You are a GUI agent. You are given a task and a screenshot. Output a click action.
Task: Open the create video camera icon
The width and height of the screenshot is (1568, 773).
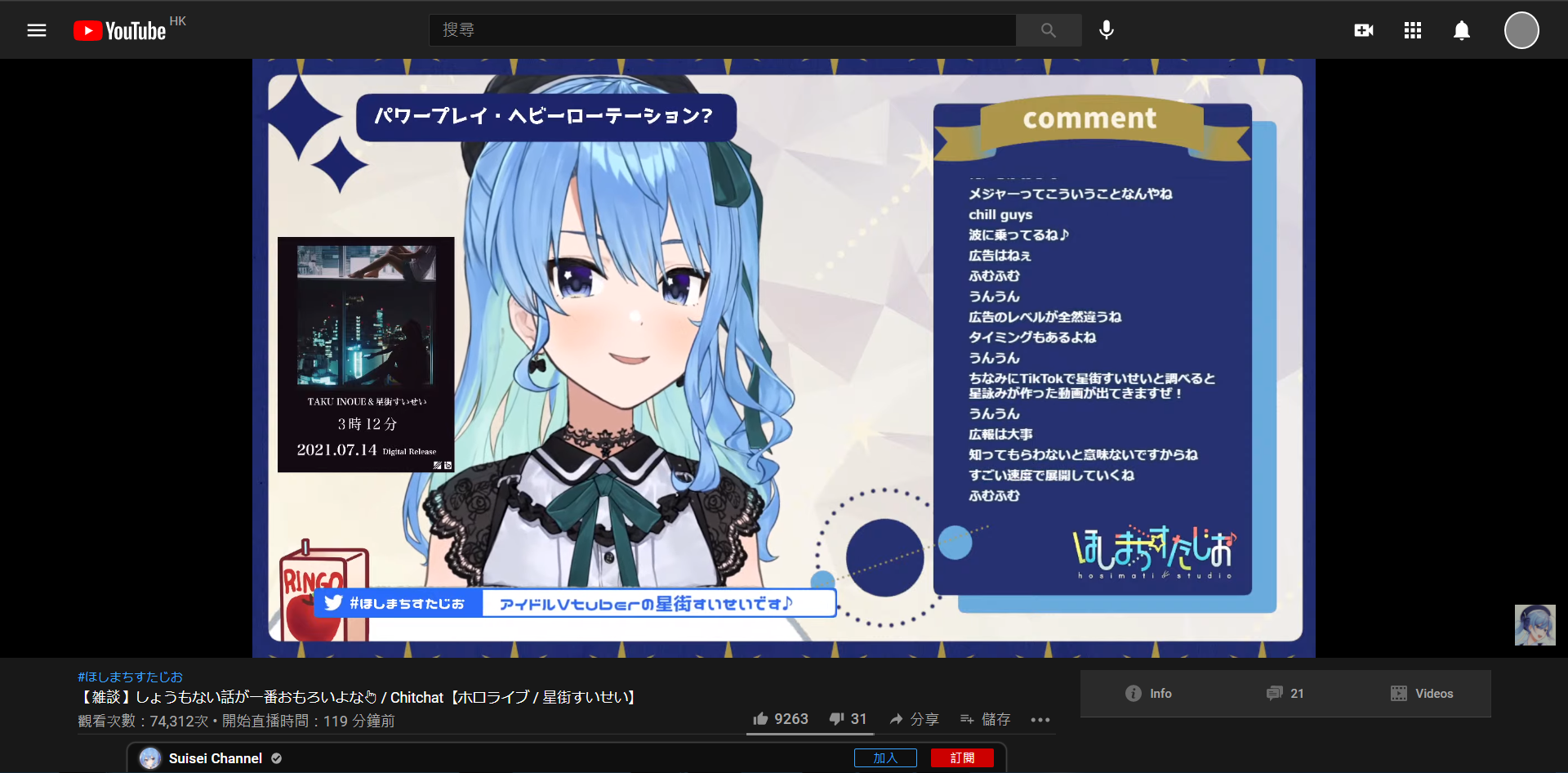pos(1363,30)
